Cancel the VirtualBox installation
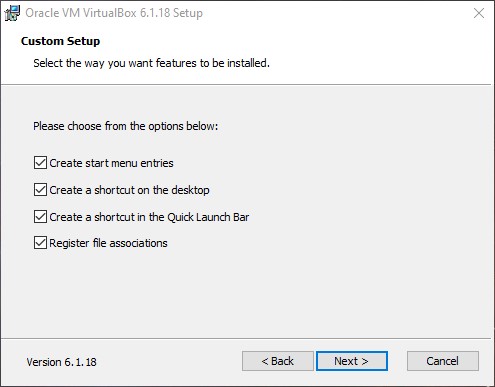This screenshot has height=387, width=495. 443,361
